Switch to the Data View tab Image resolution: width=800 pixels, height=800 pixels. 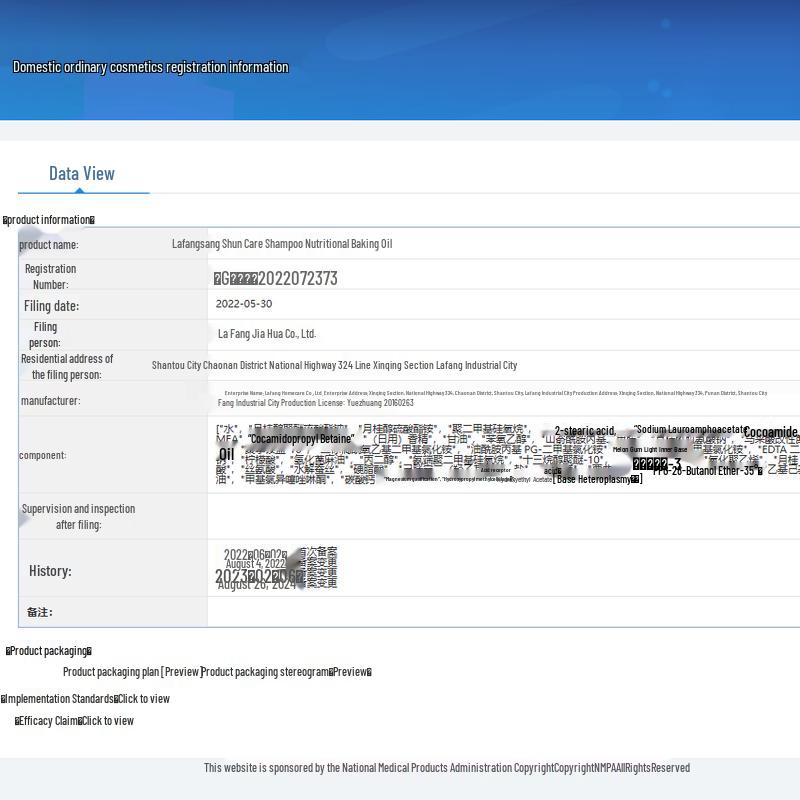82,174
